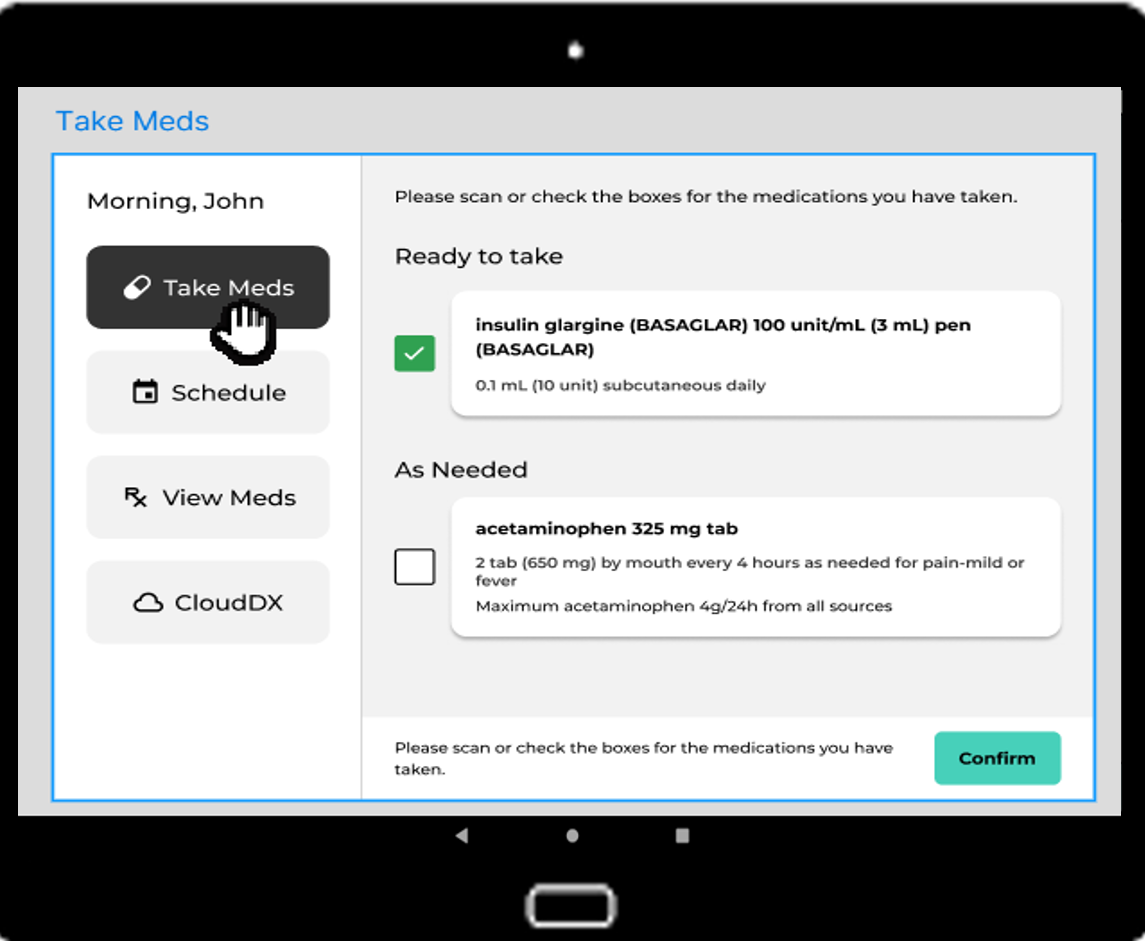Click the "Morning, John" greeting
Viewport: 1145px width, 941px height.
click(x=175, y=201)
